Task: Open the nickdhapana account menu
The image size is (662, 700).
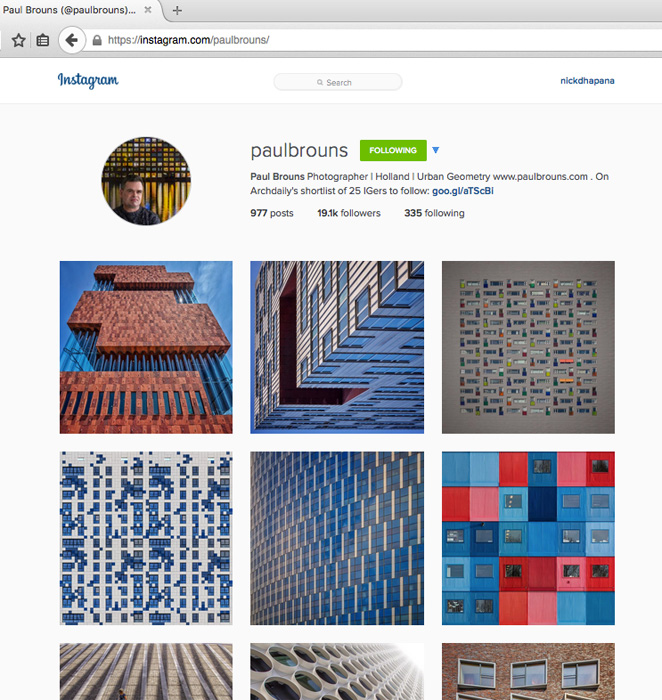Action: [587, 81]
